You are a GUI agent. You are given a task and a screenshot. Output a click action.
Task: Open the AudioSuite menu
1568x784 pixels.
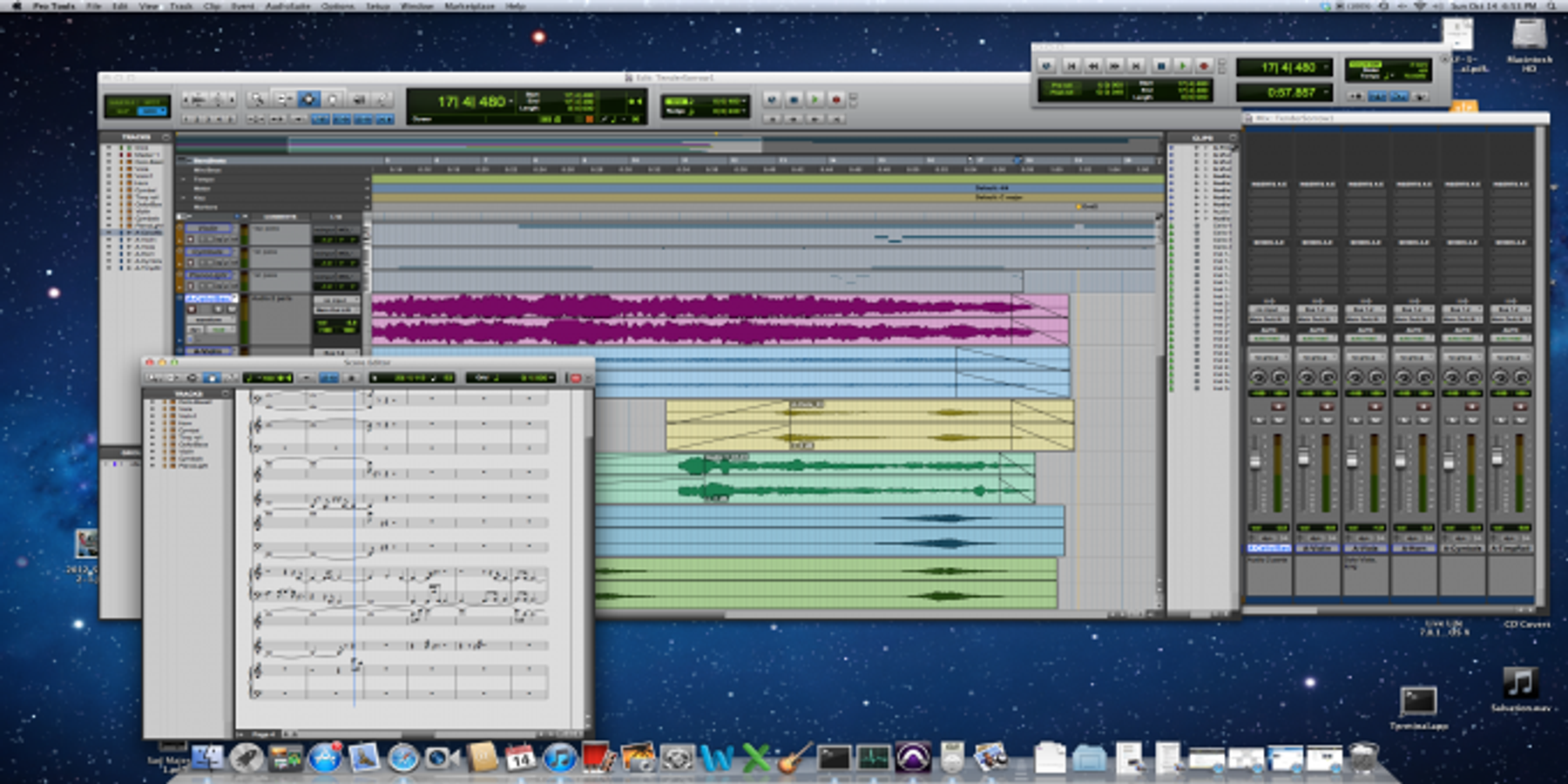point(287,6)
